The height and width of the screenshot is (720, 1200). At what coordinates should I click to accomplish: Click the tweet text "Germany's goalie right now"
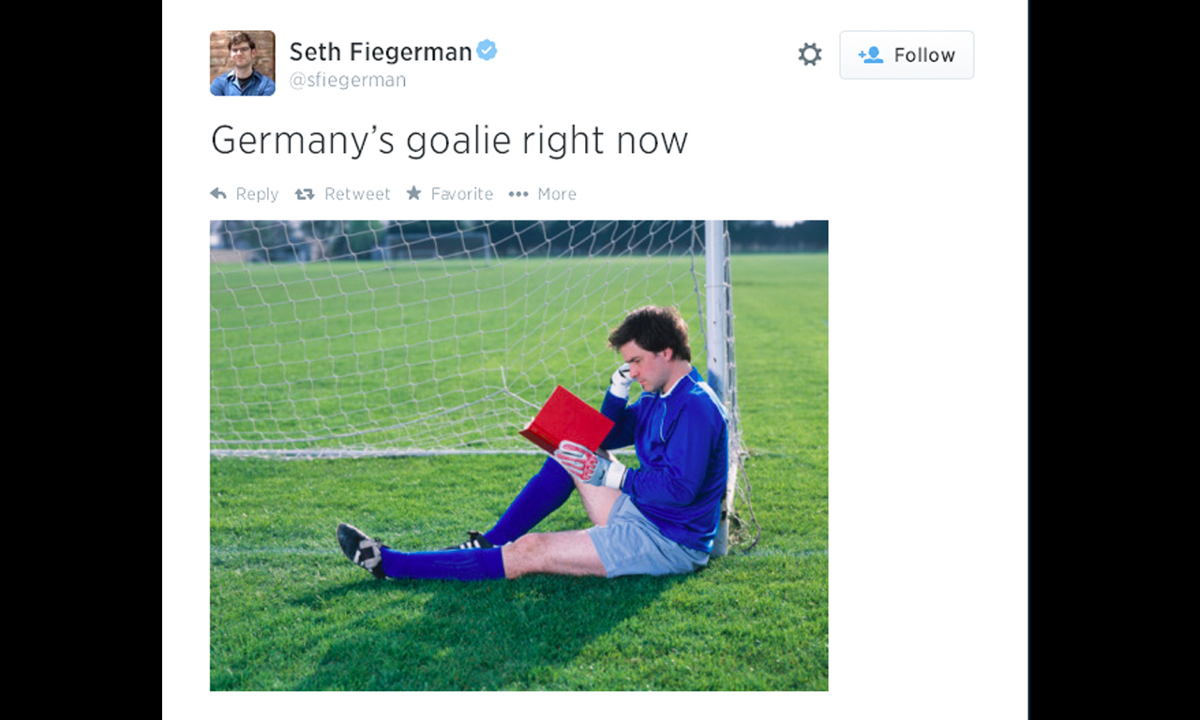(x=449, y=140)
